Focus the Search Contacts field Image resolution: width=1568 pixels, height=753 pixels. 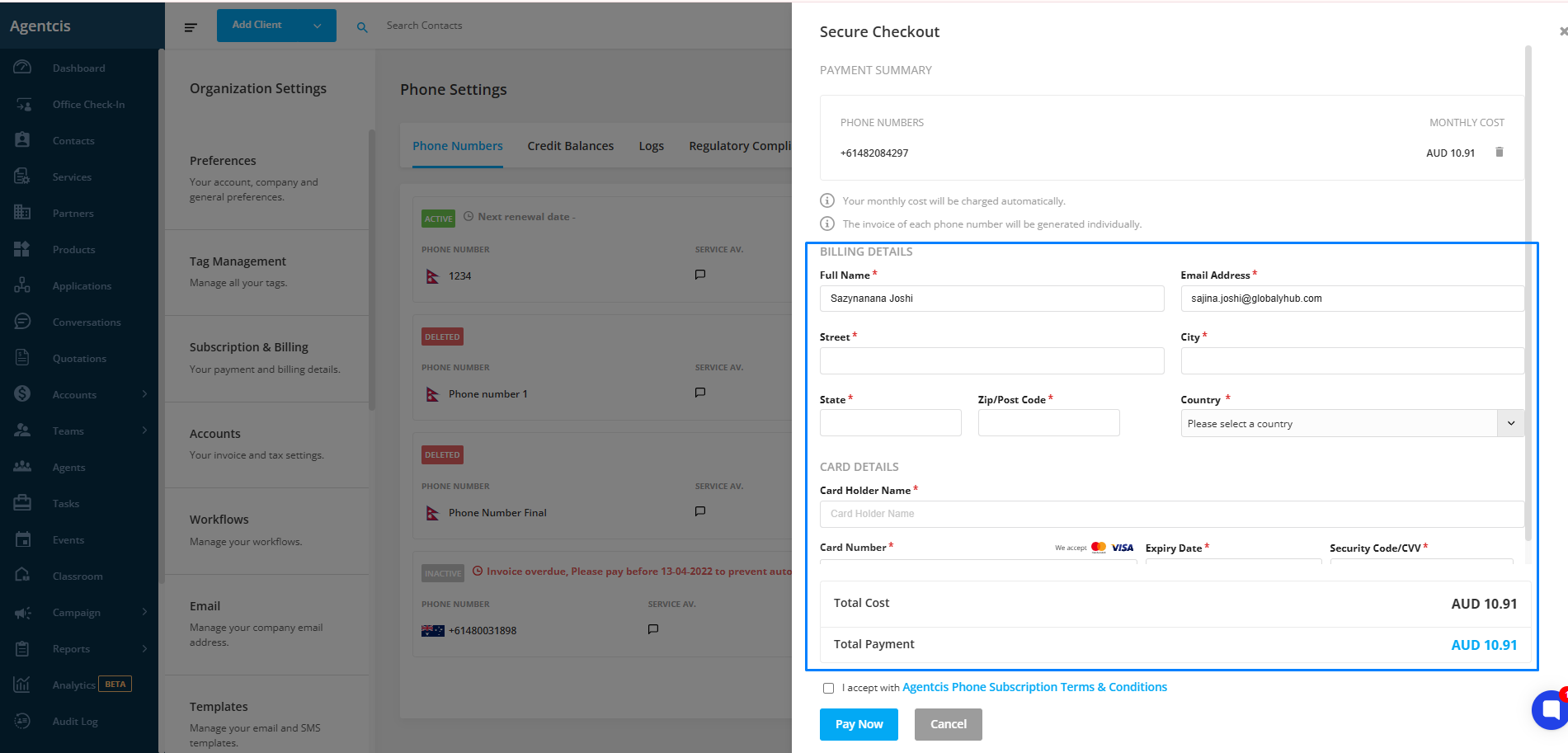pos(424,26)
